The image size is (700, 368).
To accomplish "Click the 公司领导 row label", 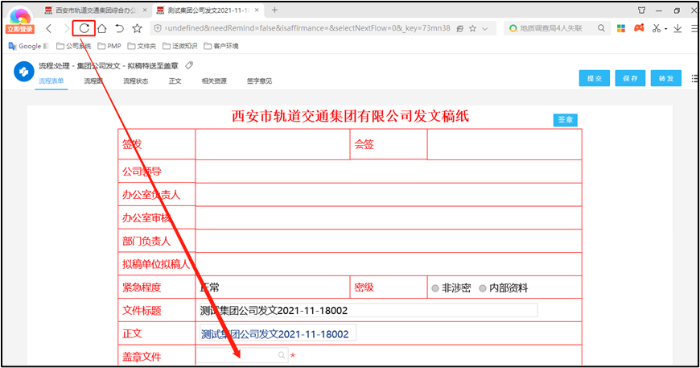I will click(142, 171).
